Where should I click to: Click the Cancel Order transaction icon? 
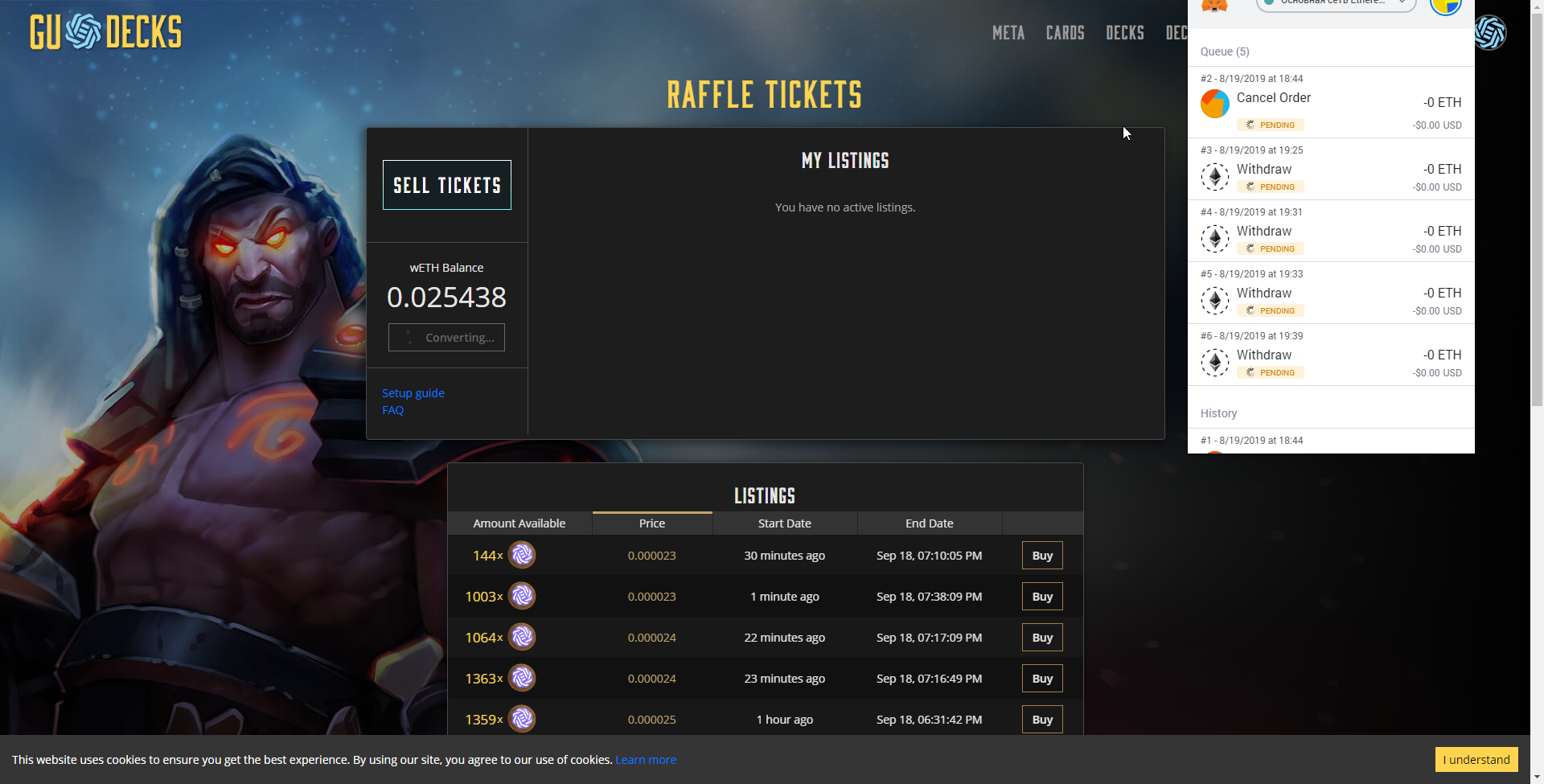[1215, 104]
